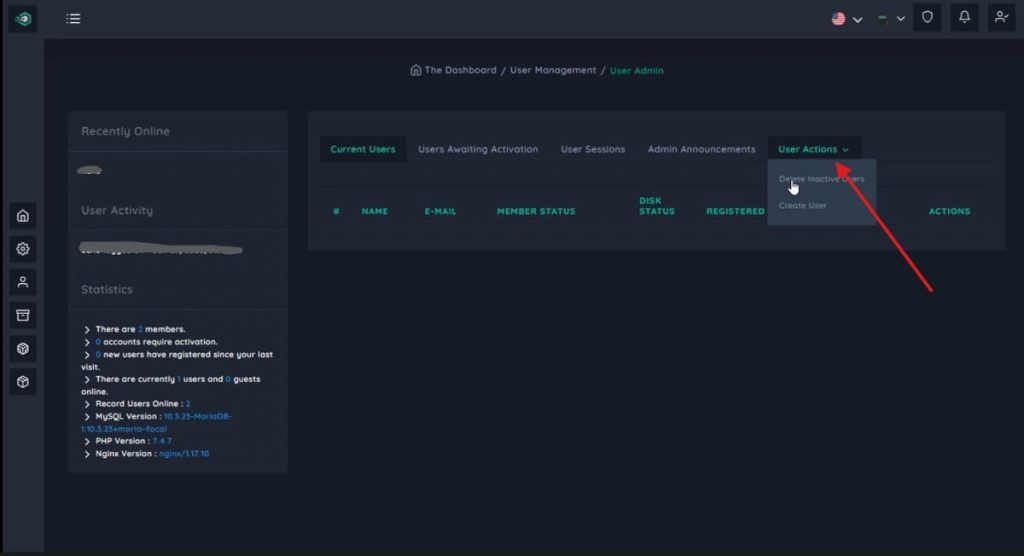The width and height of the screenshot is (1024, 556).
Task: Click the nginx/1.17.10 version value
Action: pos(184,453)
